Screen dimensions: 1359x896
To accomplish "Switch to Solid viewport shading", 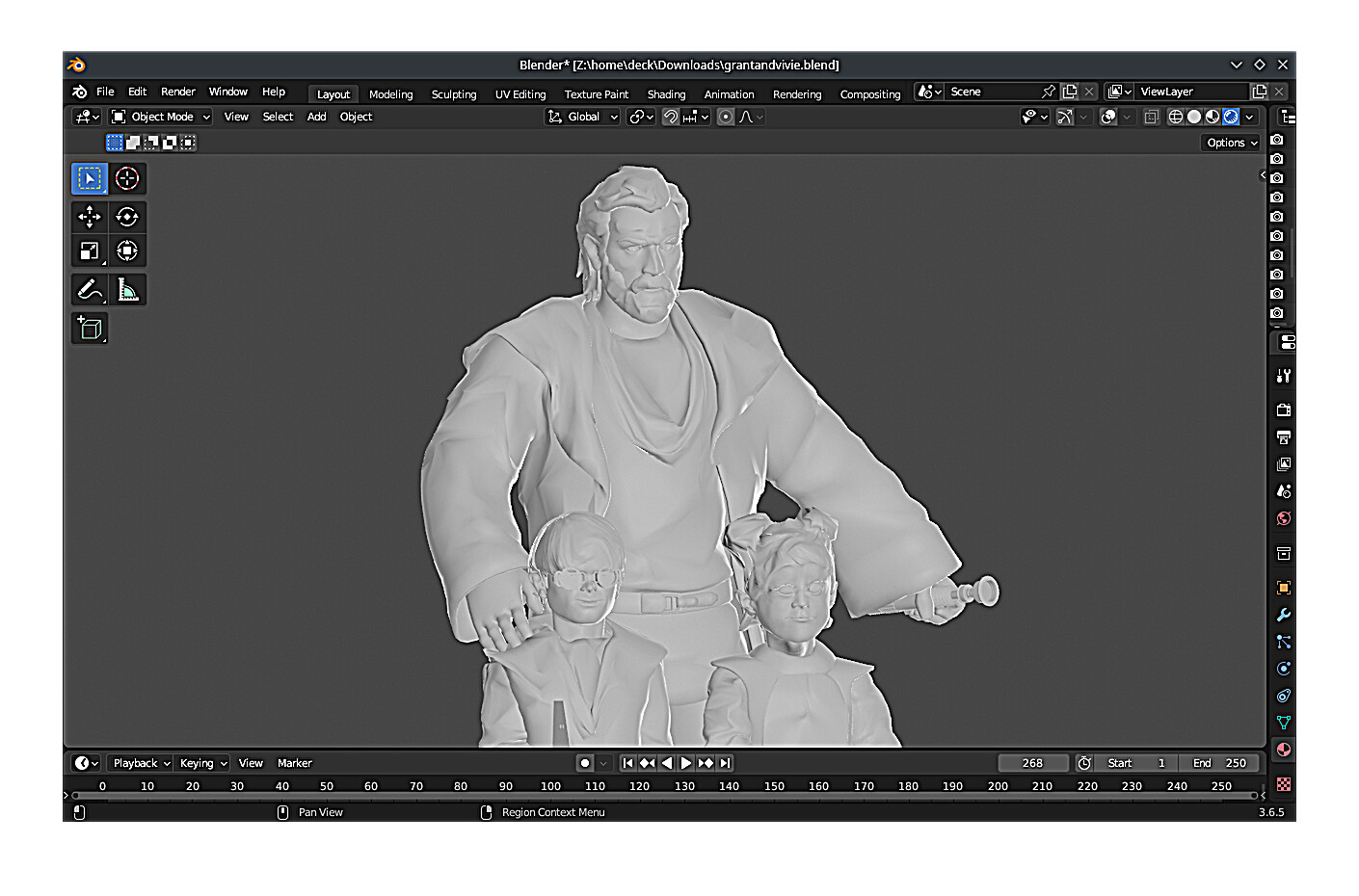I will (1194, 117).
